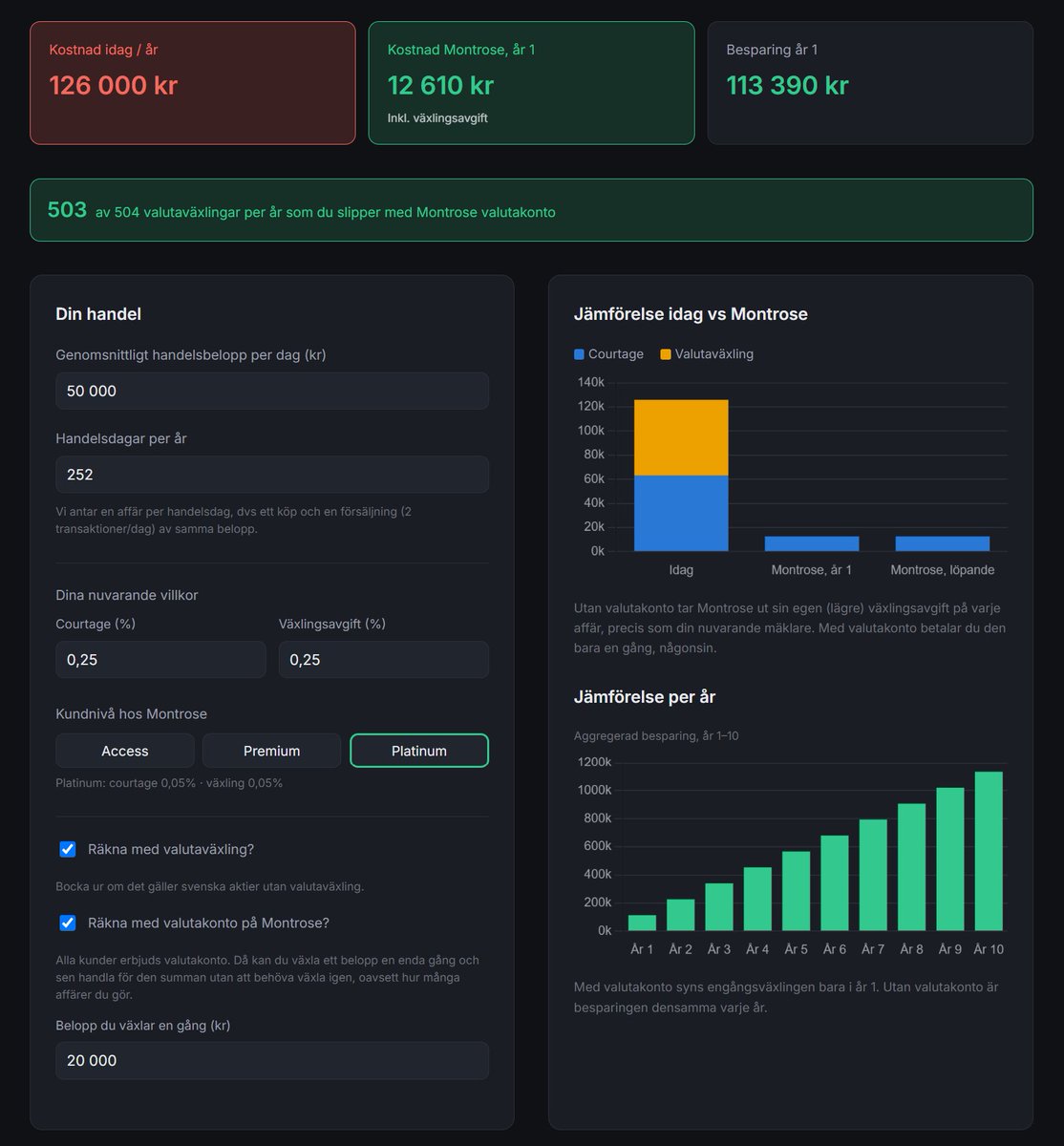Click the År 4 savings bar

(757, 899)
